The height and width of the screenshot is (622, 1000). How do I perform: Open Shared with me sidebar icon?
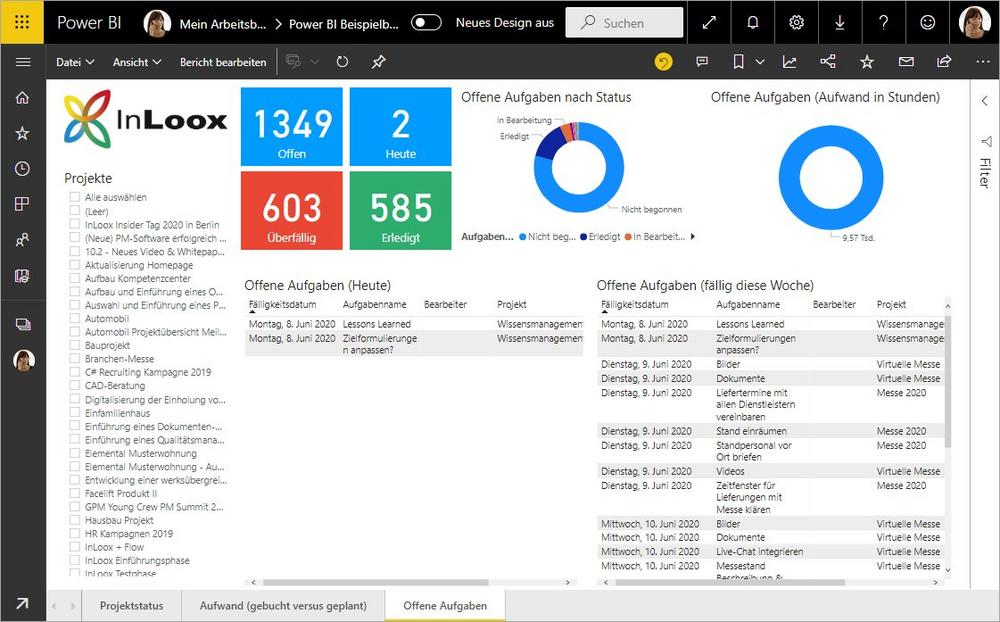22,240
